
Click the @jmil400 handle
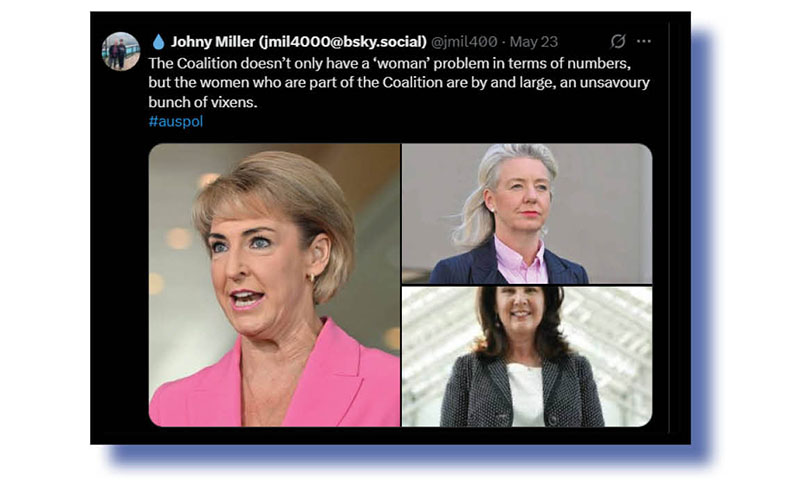[x=464, y=42]
